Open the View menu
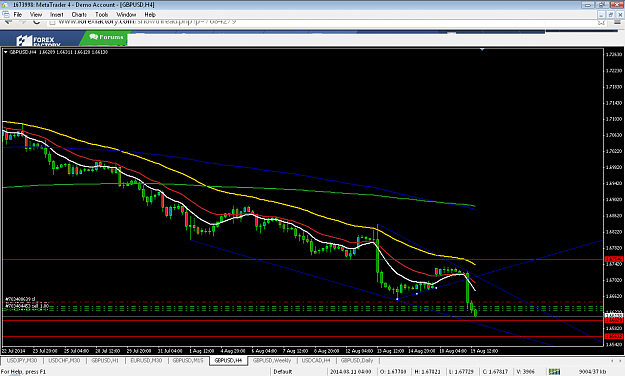Screen dimensions: 625x376 (x=36, y=14)
